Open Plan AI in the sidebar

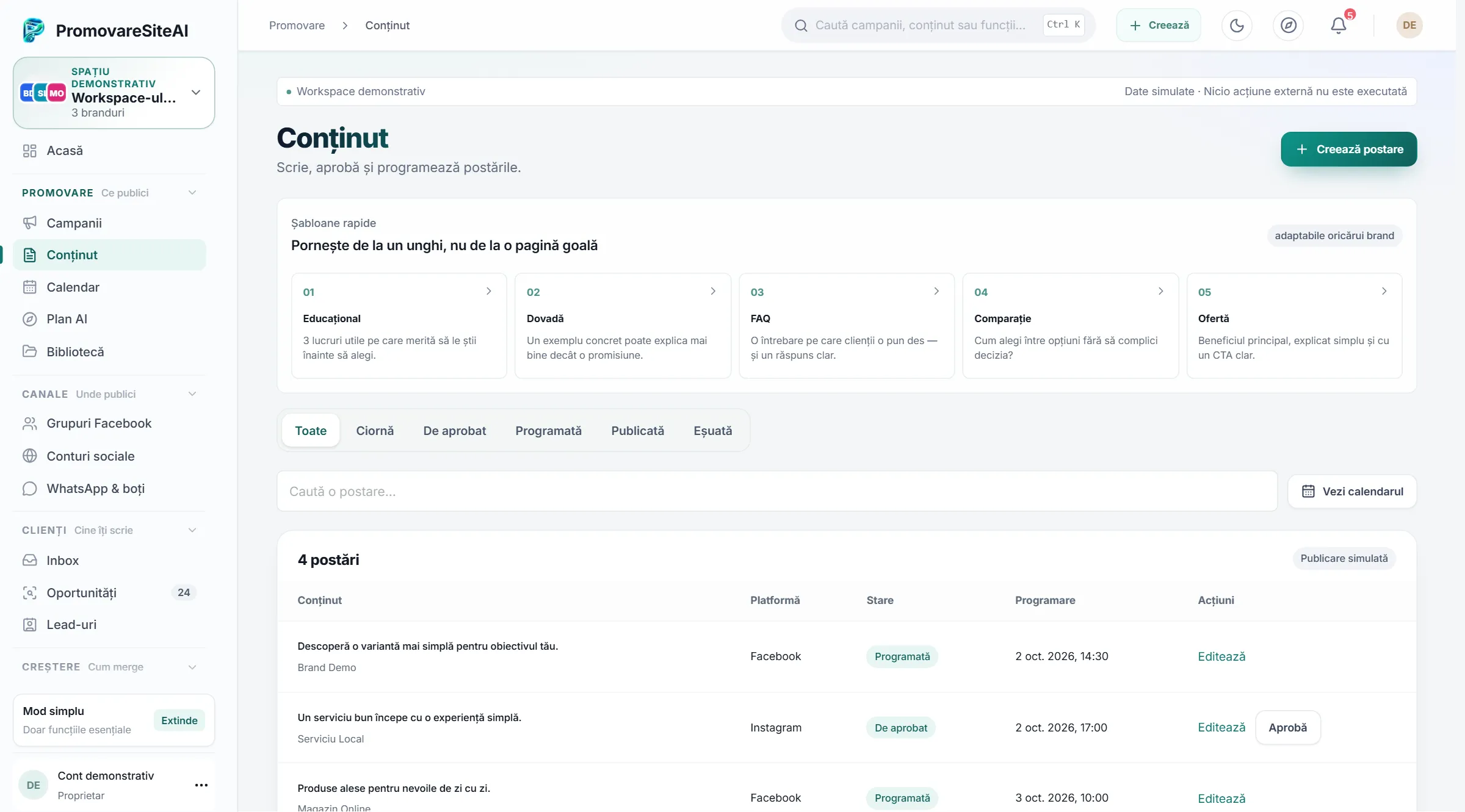pos(109,319)
